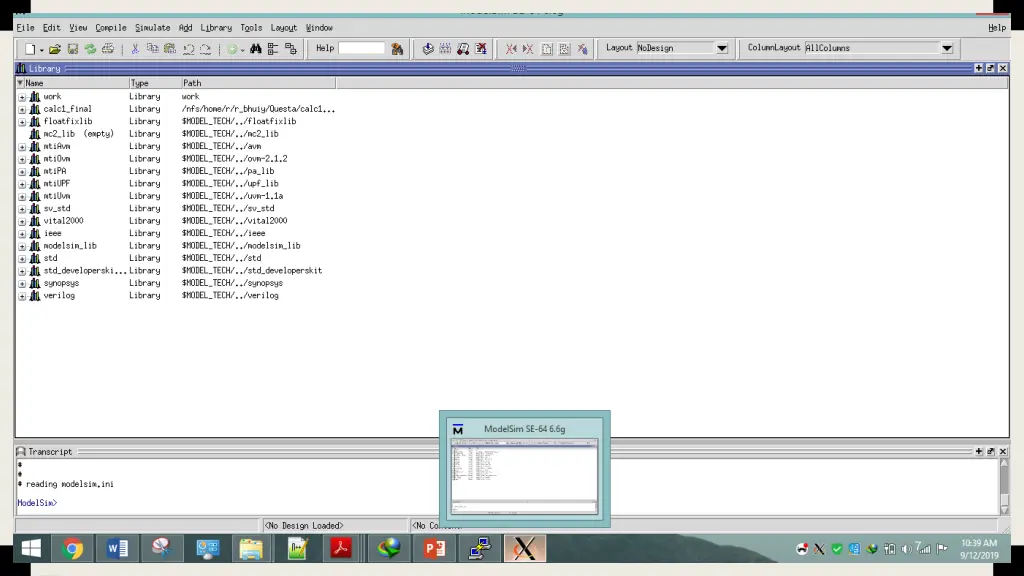Screen dimensions: 1024x576
Task: Open Adobe Acrobat from the taskbar
Action: (340, 549)
